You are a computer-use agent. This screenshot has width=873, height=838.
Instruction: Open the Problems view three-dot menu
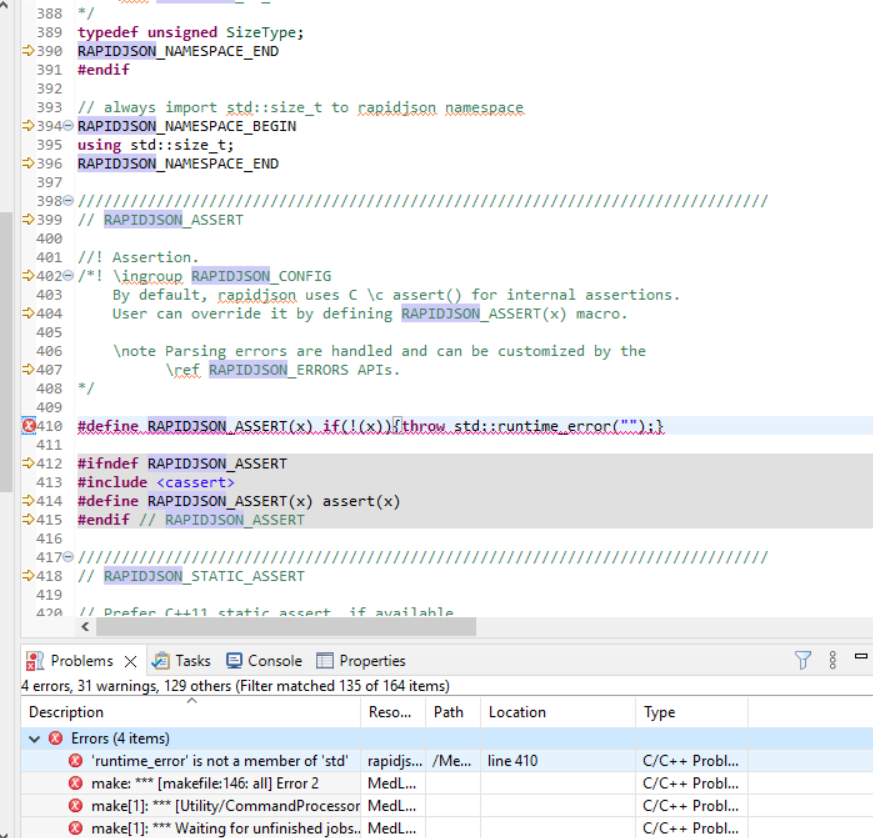[833, 660]
